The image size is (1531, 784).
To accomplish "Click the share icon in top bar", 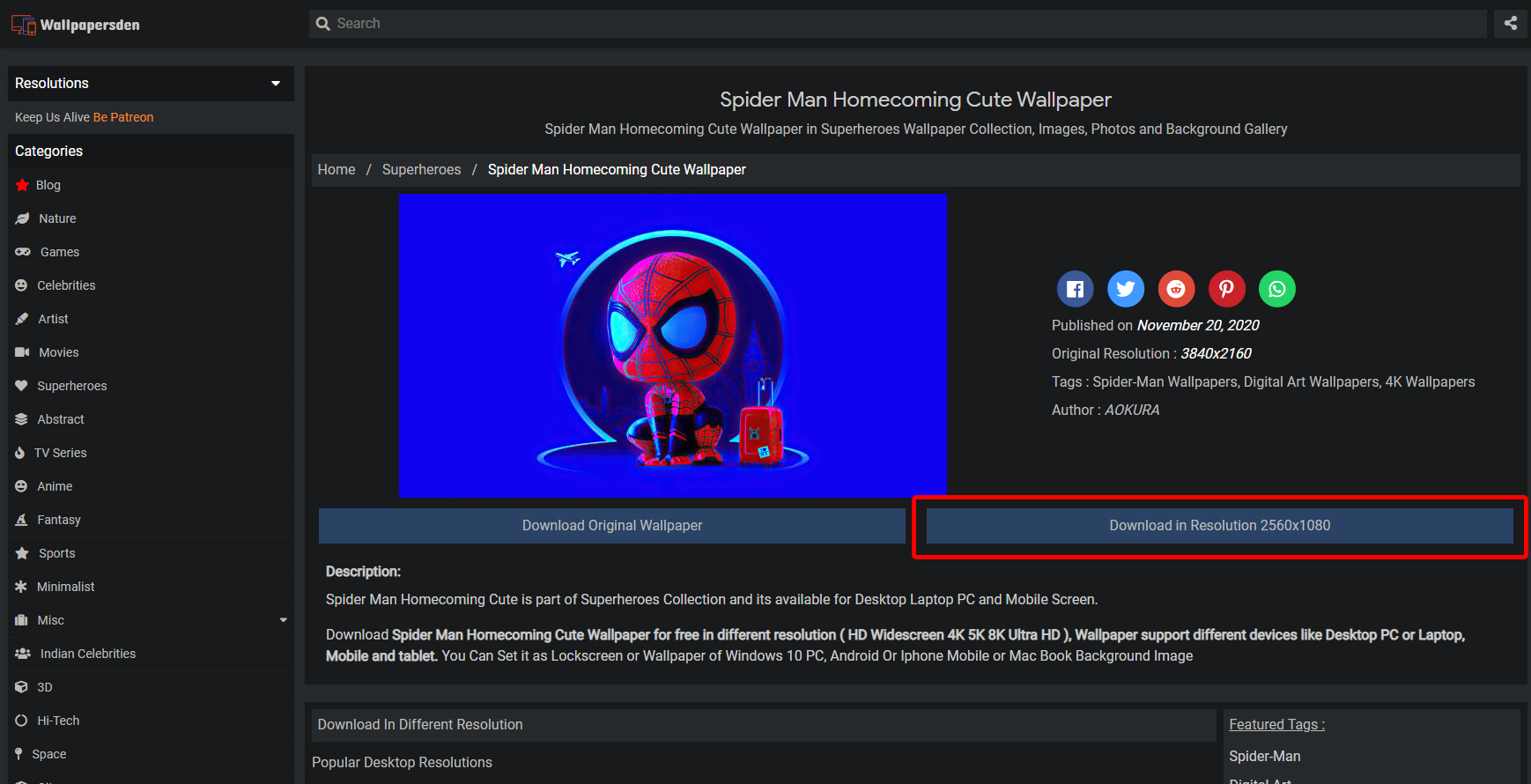I will click(x=1511, y=24).
